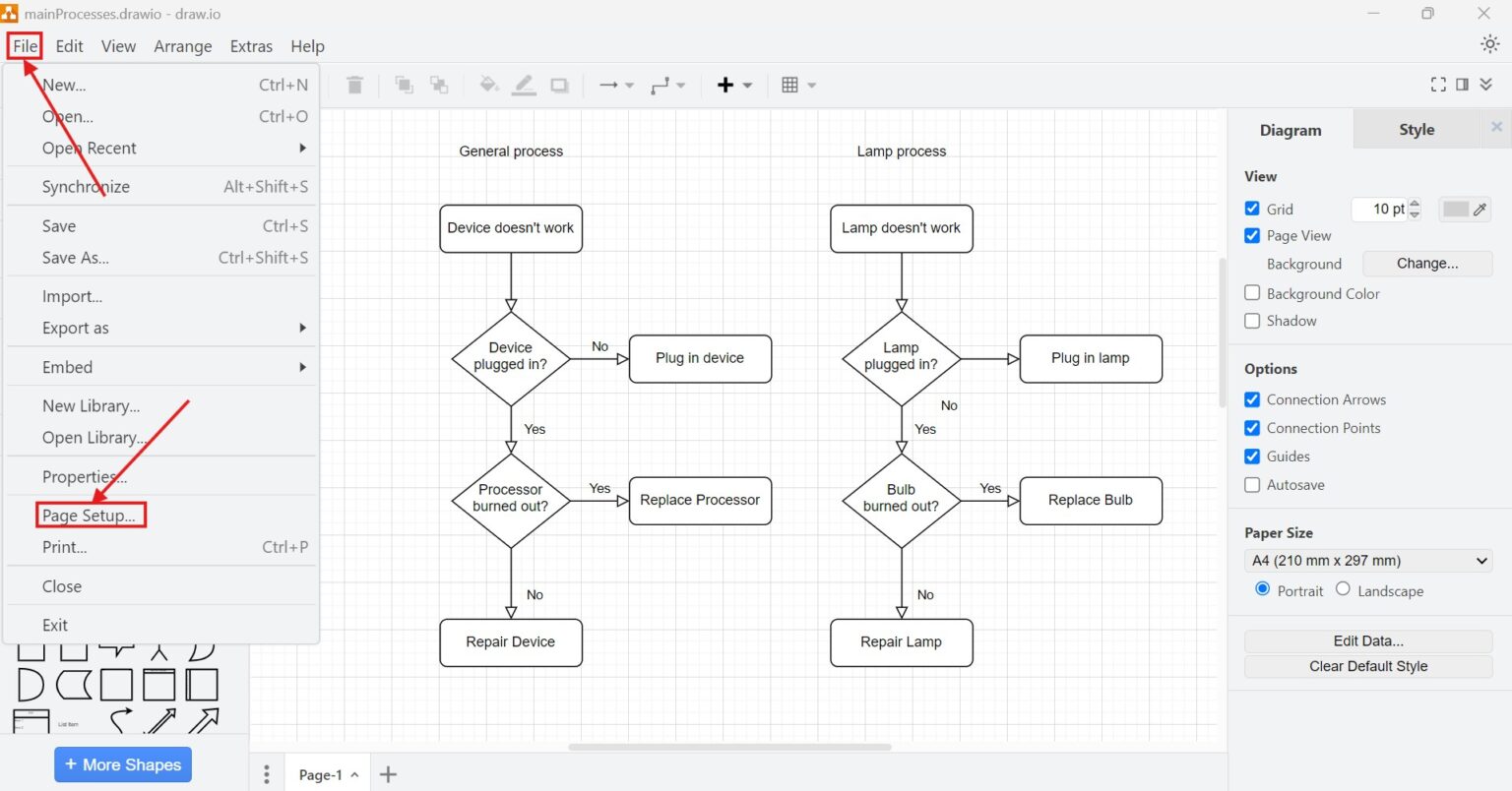Open the Fill Color tool

pos(488,85)
